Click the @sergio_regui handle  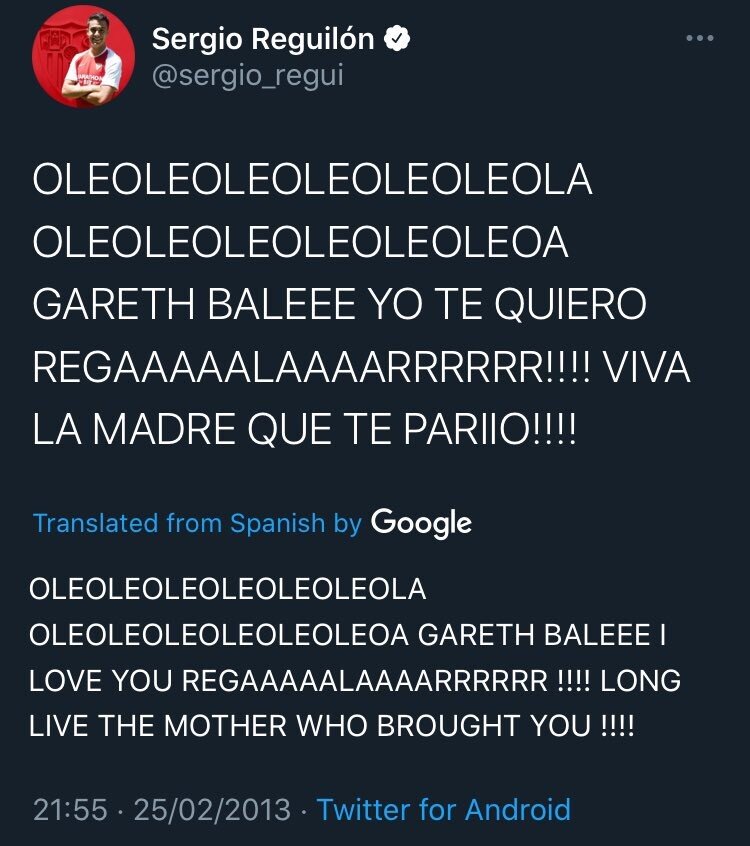point(247,75)
